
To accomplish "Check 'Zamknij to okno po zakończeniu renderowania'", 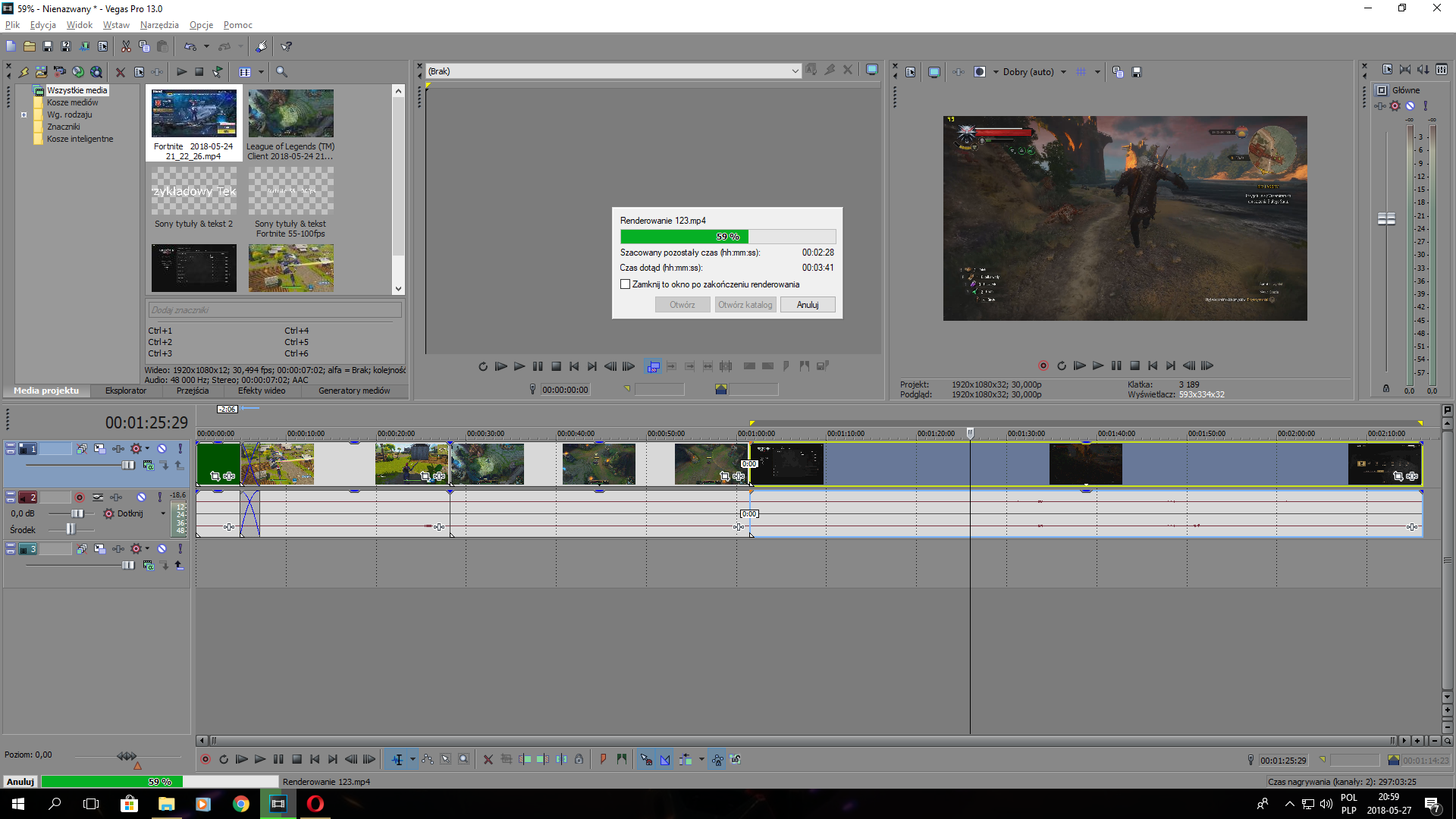I will coord(626,284).
